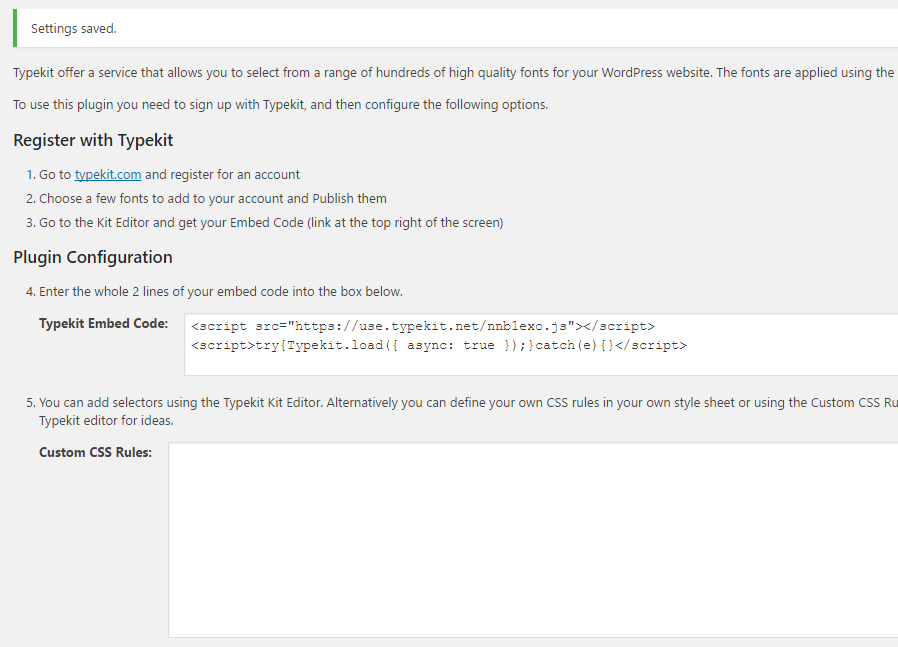This screenshot has height=647, width=898.
Task: Click the 'To use this plugin' sentence
Action: pyautogui.click(x=281, y=105)
